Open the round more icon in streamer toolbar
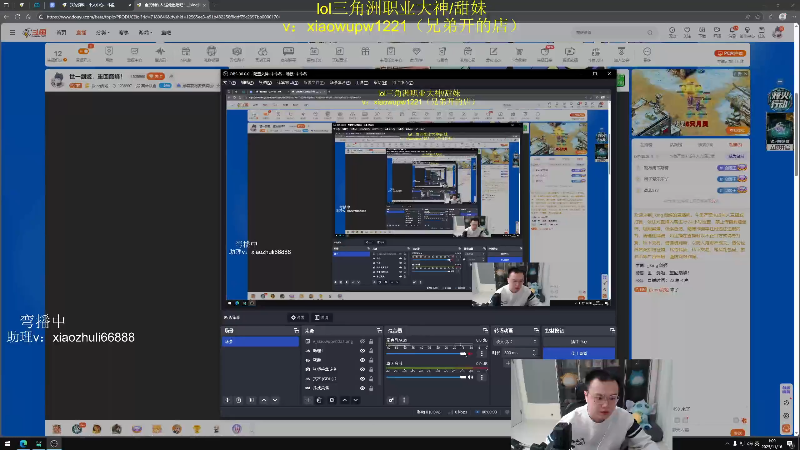800x450 pixels. pos(647,52)
